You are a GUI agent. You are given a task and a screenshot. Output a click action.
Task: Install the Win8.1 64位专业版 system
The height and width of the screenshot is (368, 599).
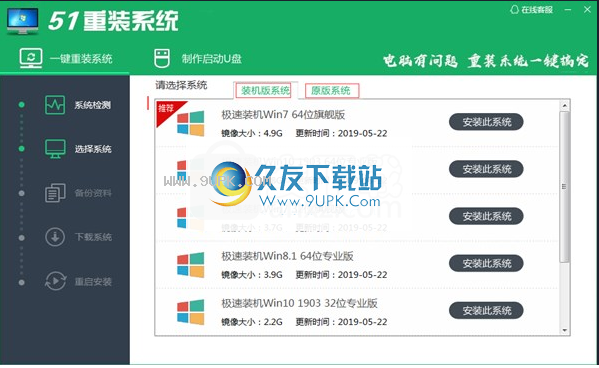pos(486,264)
